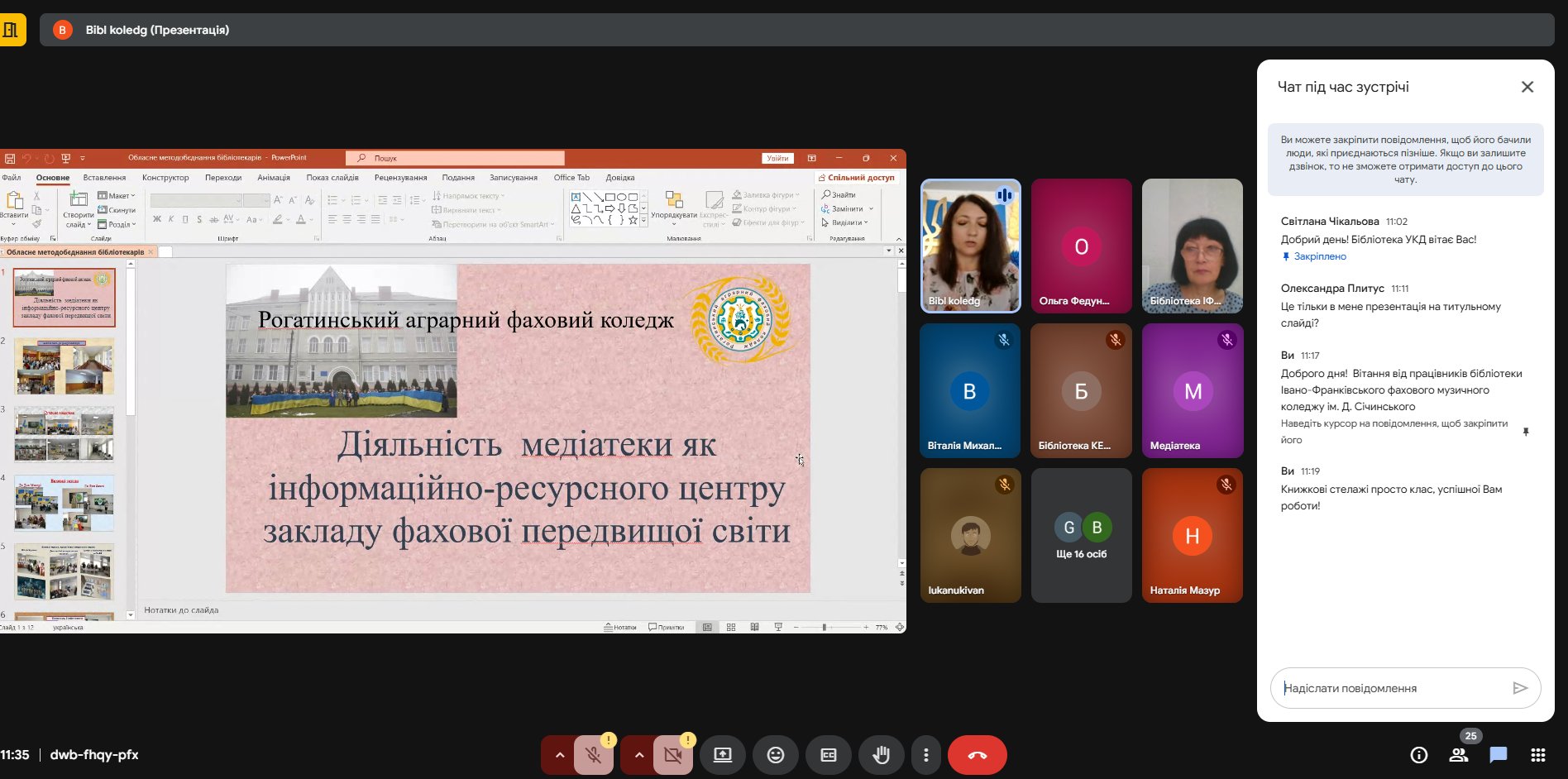Open the activities grid icon
This screenshot has width=1568, height=779.
(1537, 755)
